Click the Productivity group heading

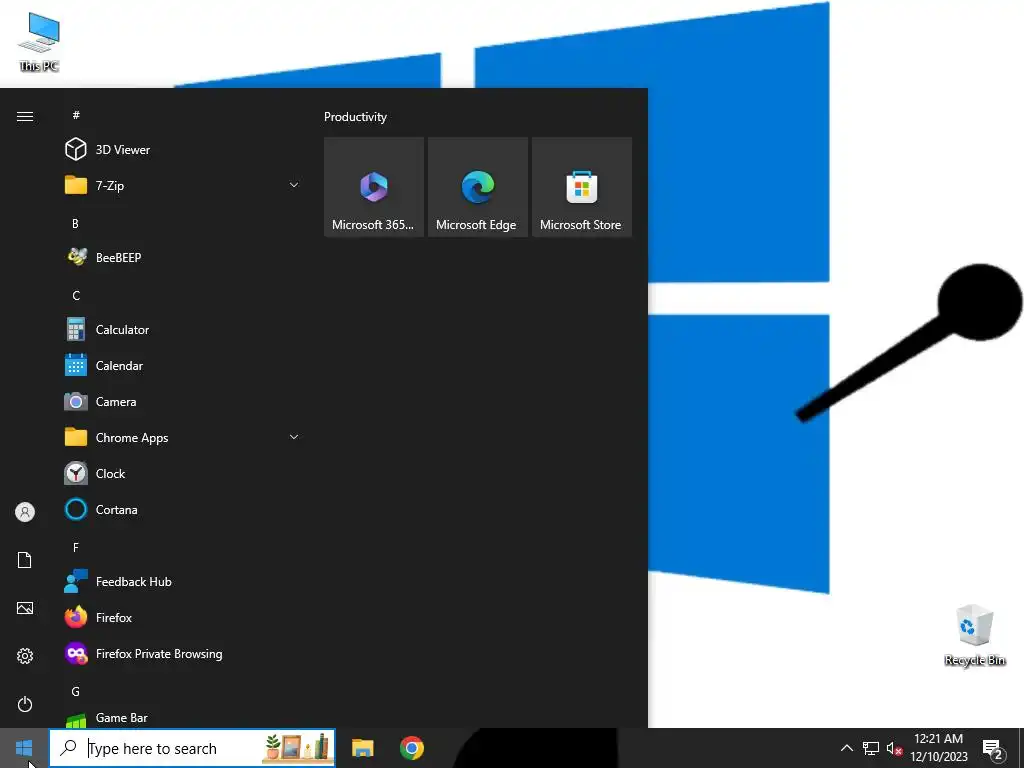coord(355,117)
